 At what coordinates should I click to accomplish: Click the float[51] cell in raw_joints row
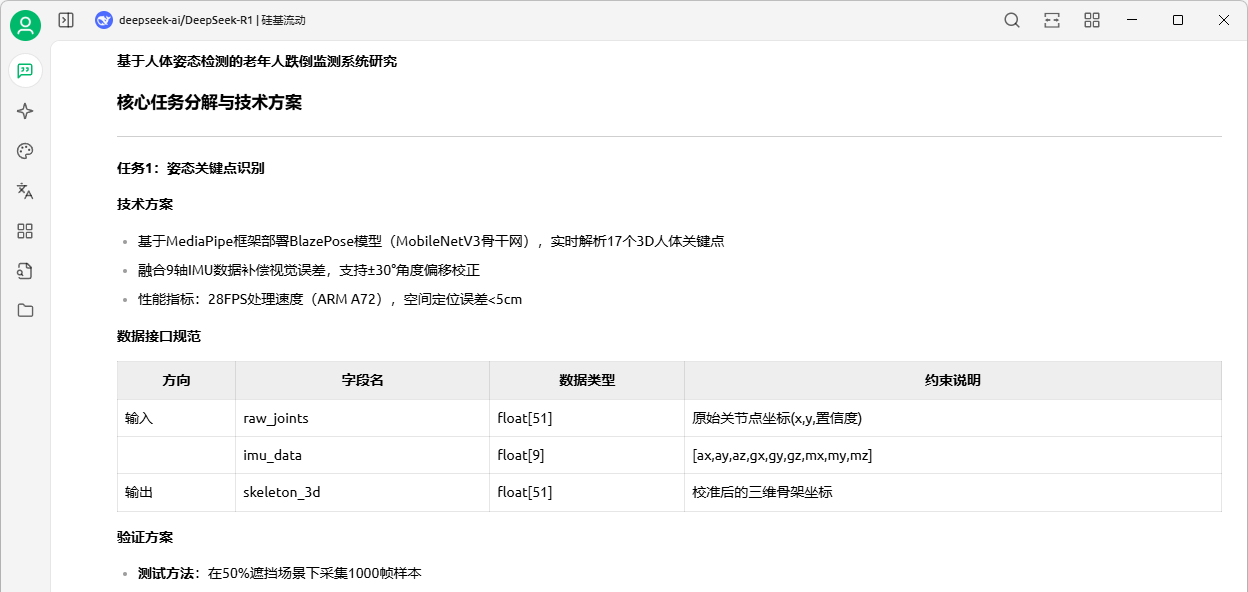click(587, 418)
